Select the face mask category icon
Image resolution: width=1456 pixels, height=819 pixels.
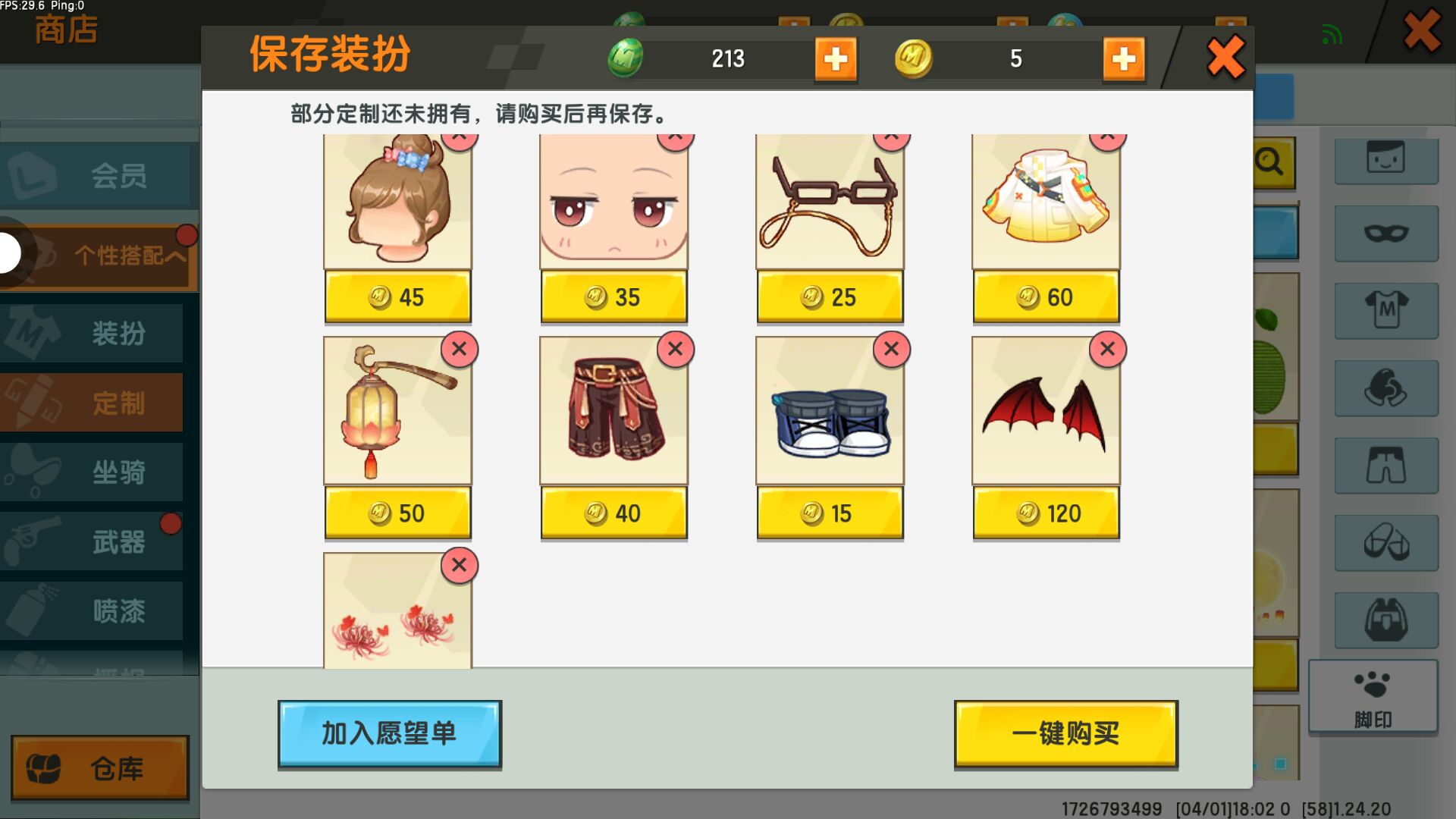[x=1386, y=234]
